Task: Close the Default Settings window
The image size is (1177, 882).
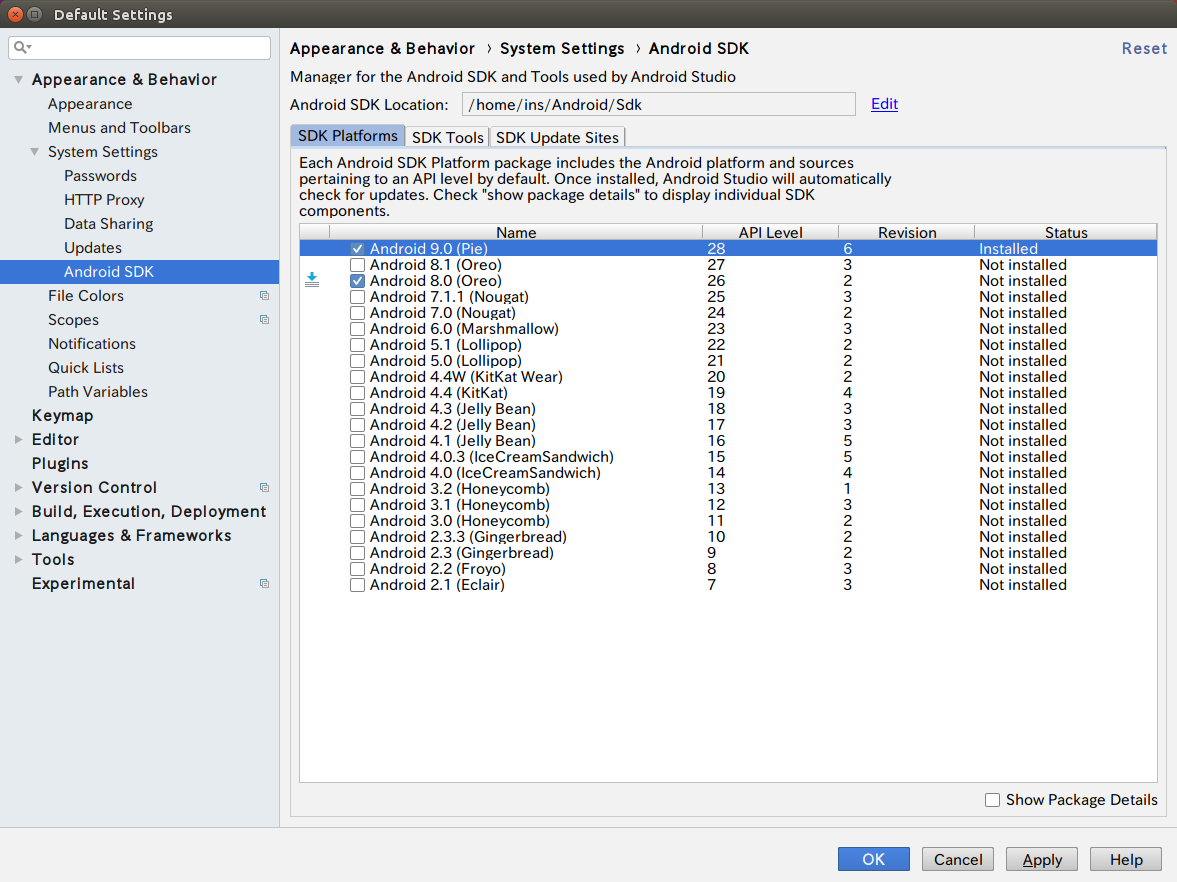Action: pyautogui.click(x=15, y=14)
